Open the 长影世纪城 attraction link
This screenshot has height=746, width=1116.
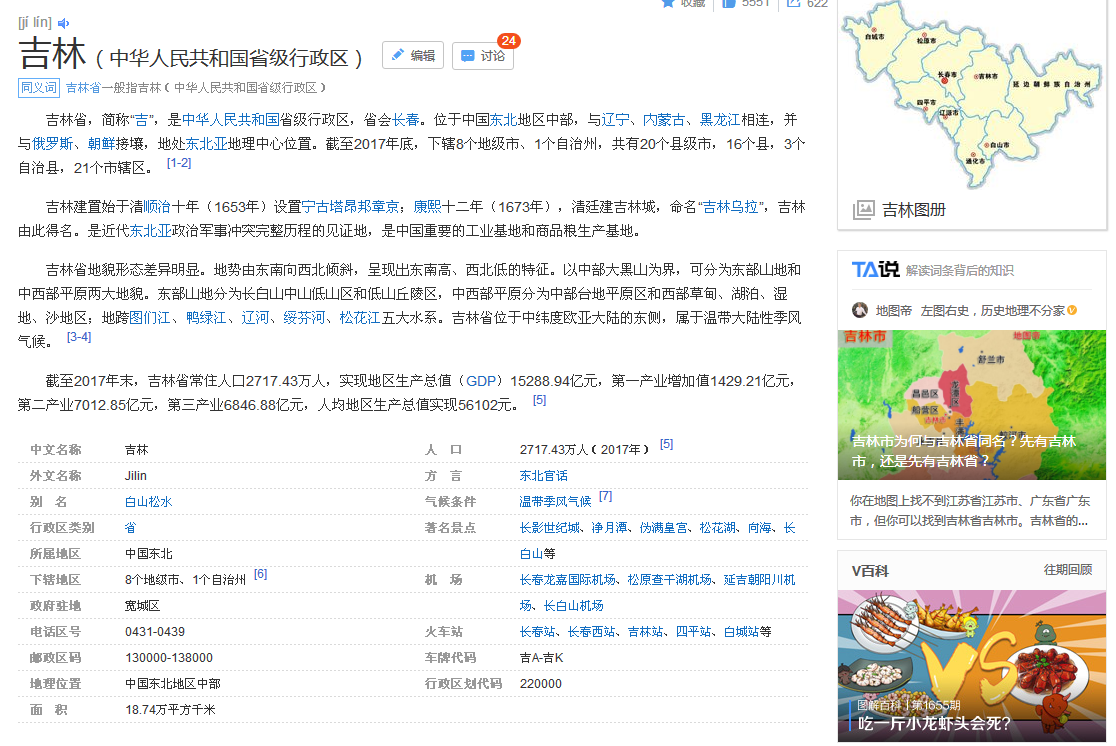pos(549,527)
